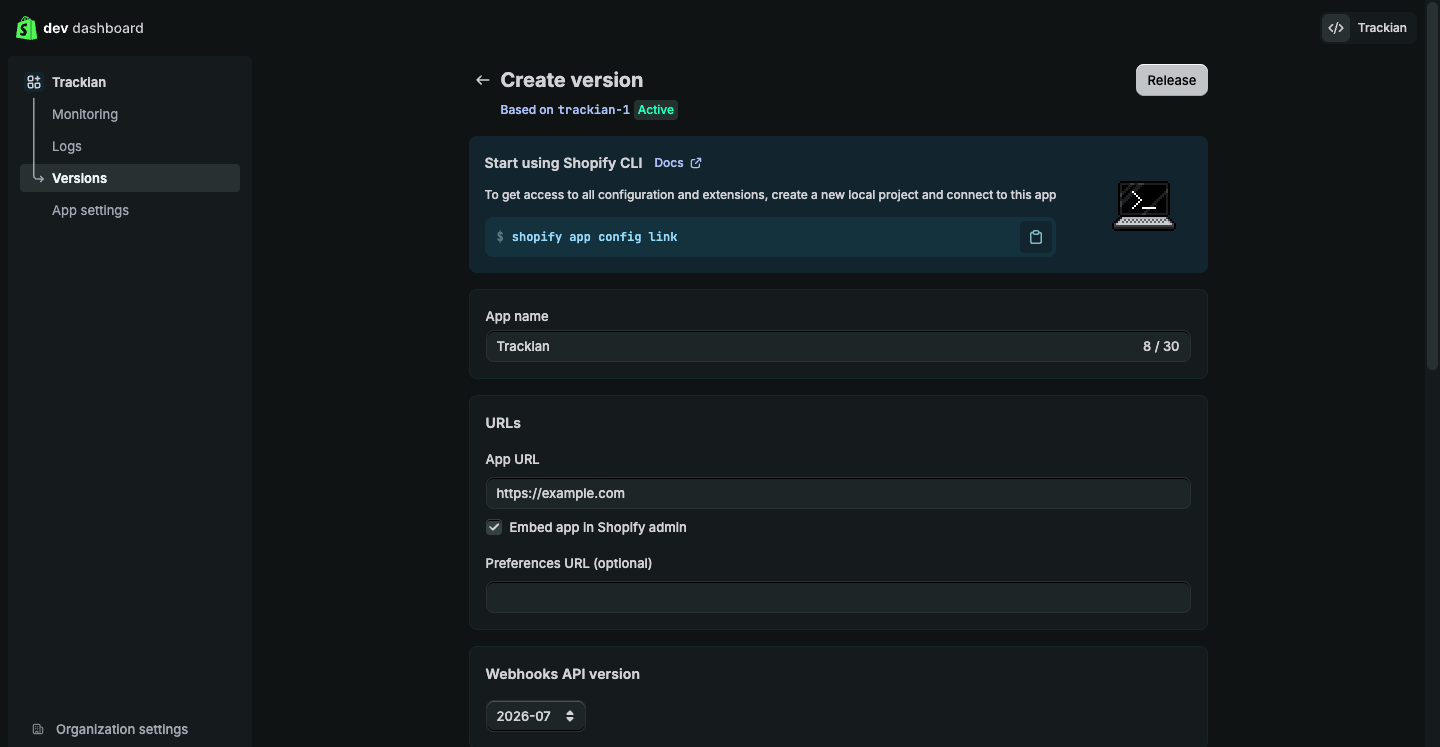Click the Create version heading

click(572, 80)
